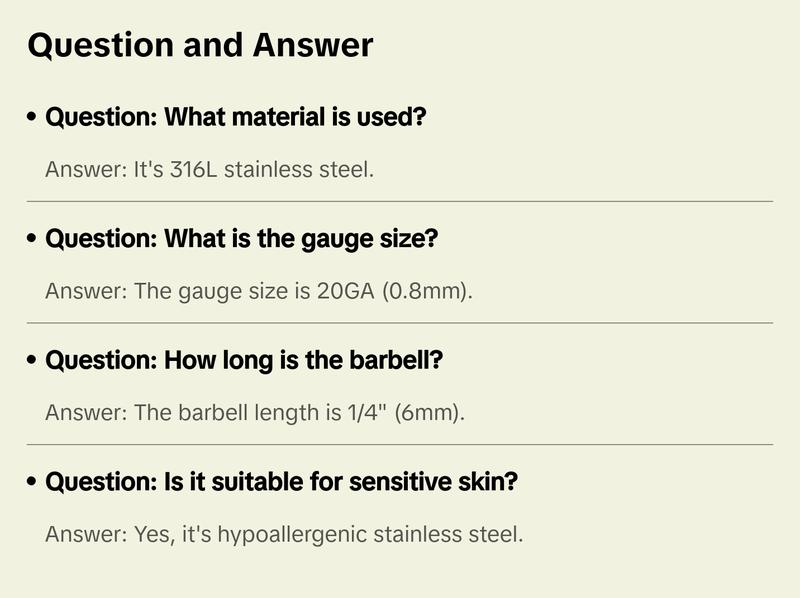Click the barbell length answer text

click(255, 412)
